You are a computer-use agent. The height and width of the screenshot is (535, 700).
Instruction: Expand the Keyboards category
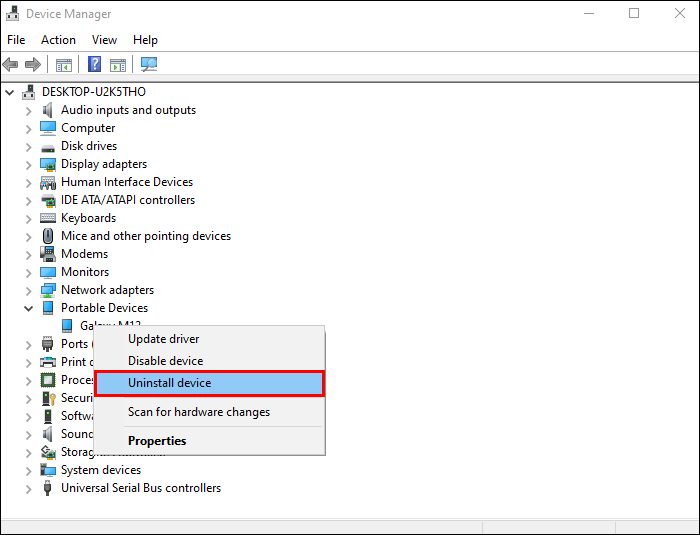[29, 219]
